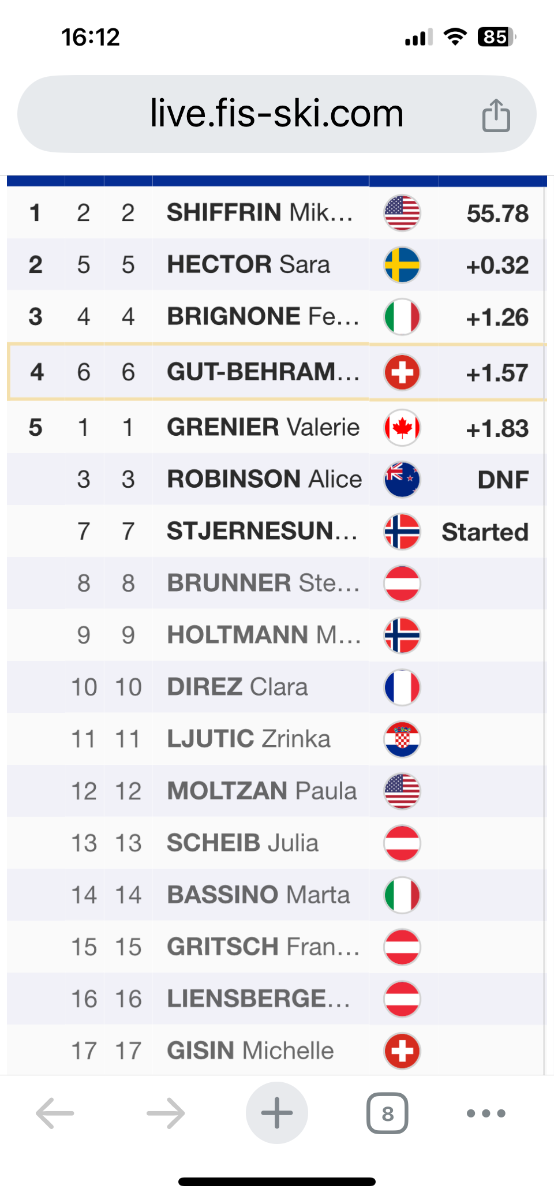Image resolution: width=554 pixels, height=1200 pixels.
Task: Go back with the left arrow
Action: click(x=54, y=1113)
